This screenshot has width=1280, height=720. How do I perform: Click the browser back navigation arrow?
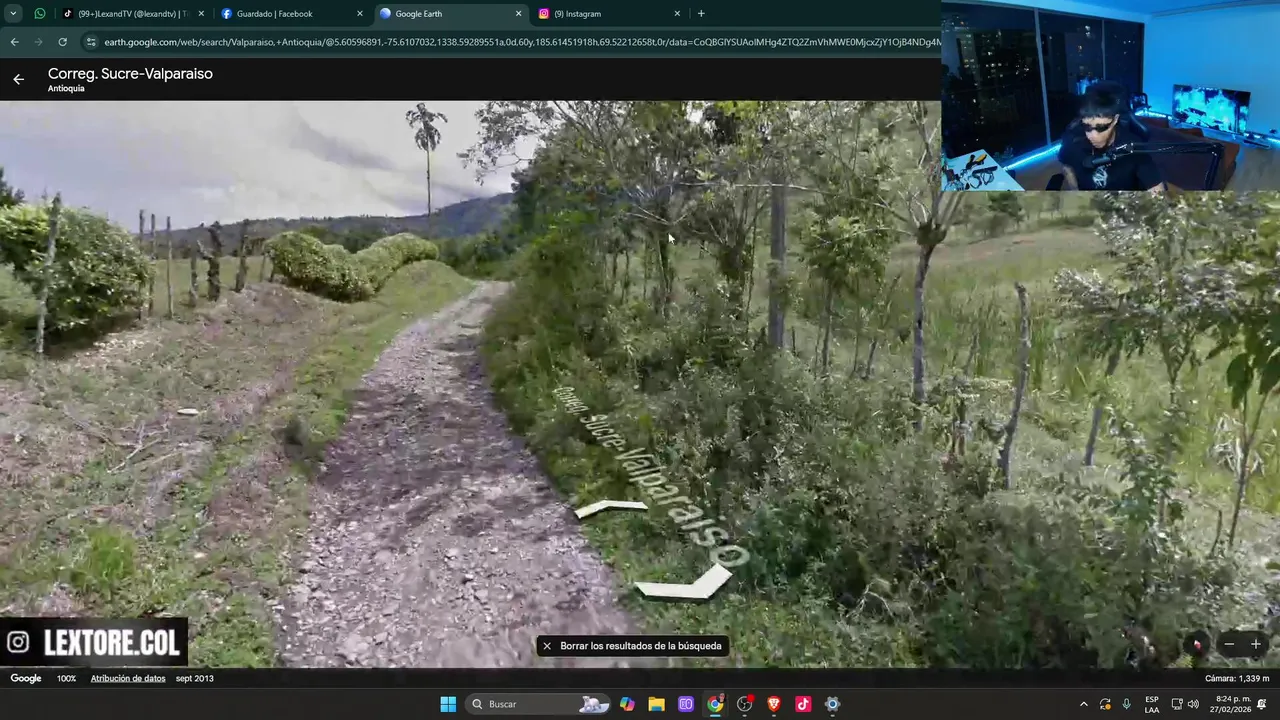point(14,42)
